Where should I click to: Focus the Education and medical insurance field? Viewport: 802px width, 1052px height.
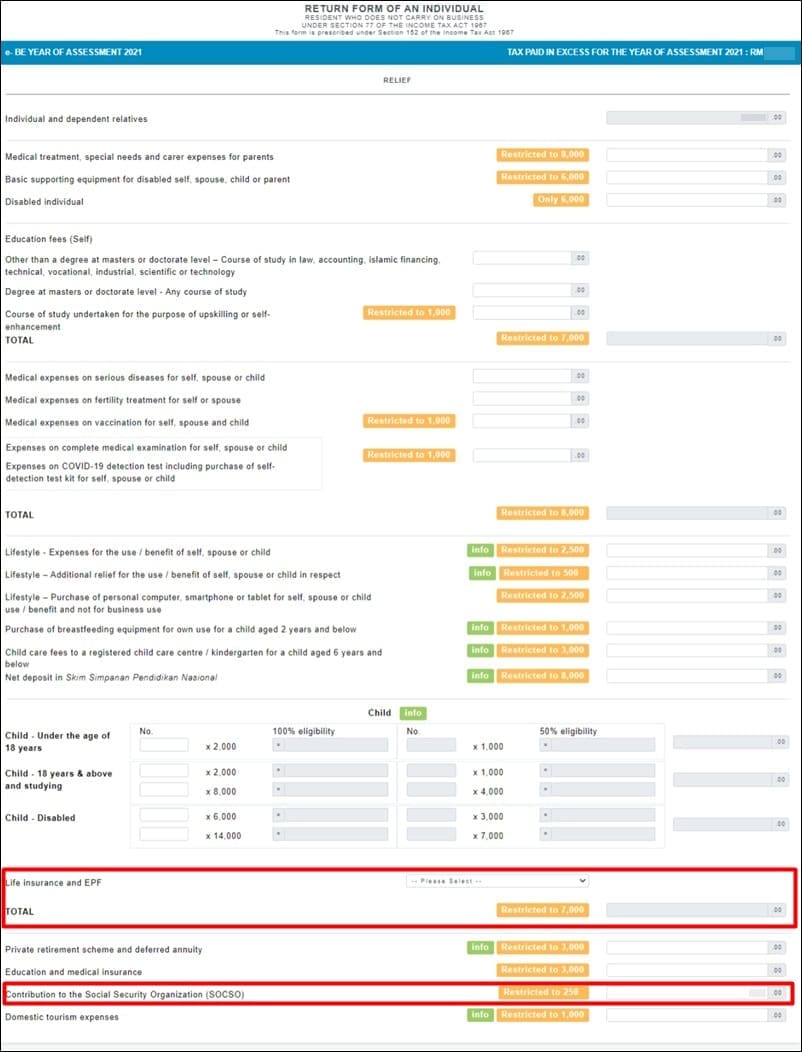coord(687,970)
